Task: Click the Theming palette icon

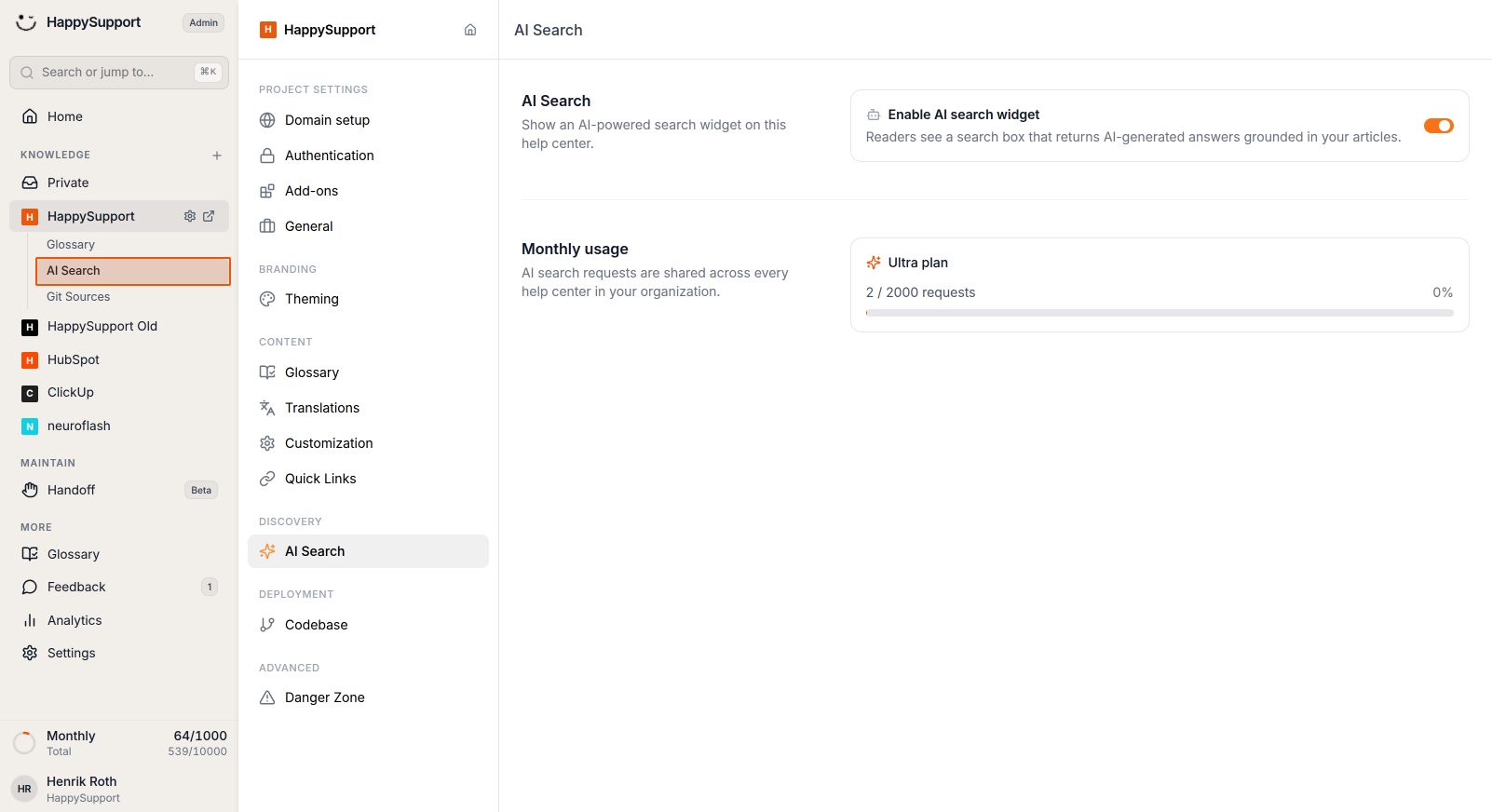Action: point(267,299)
